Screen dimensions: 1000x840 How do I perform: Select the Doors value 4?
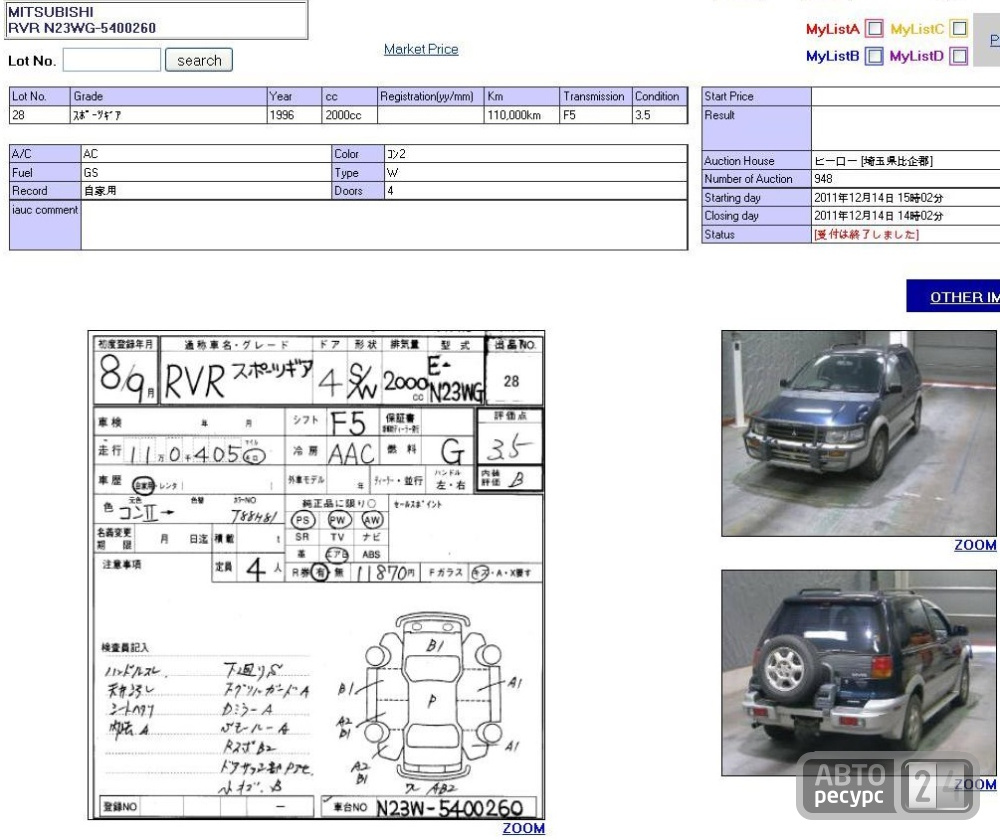click(390, 191)
